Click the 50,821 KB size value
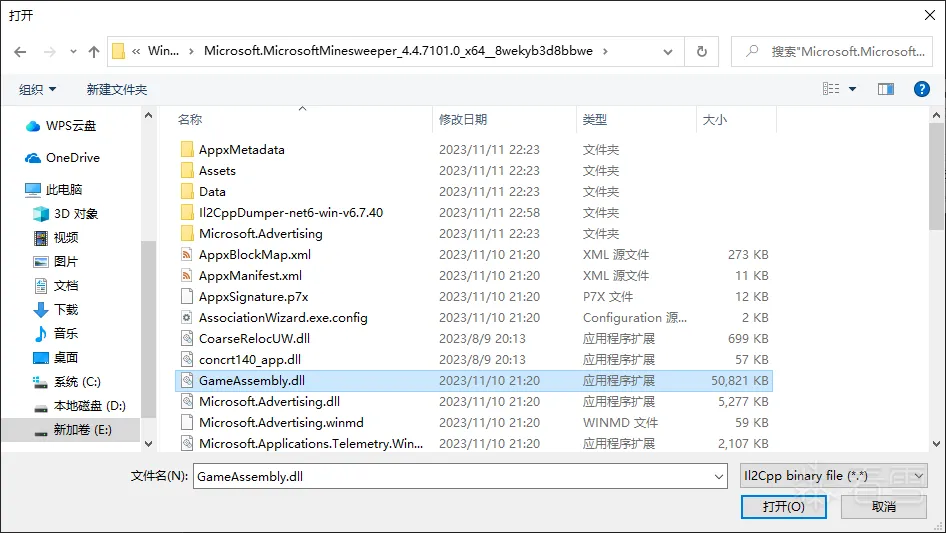 (740, 381)
